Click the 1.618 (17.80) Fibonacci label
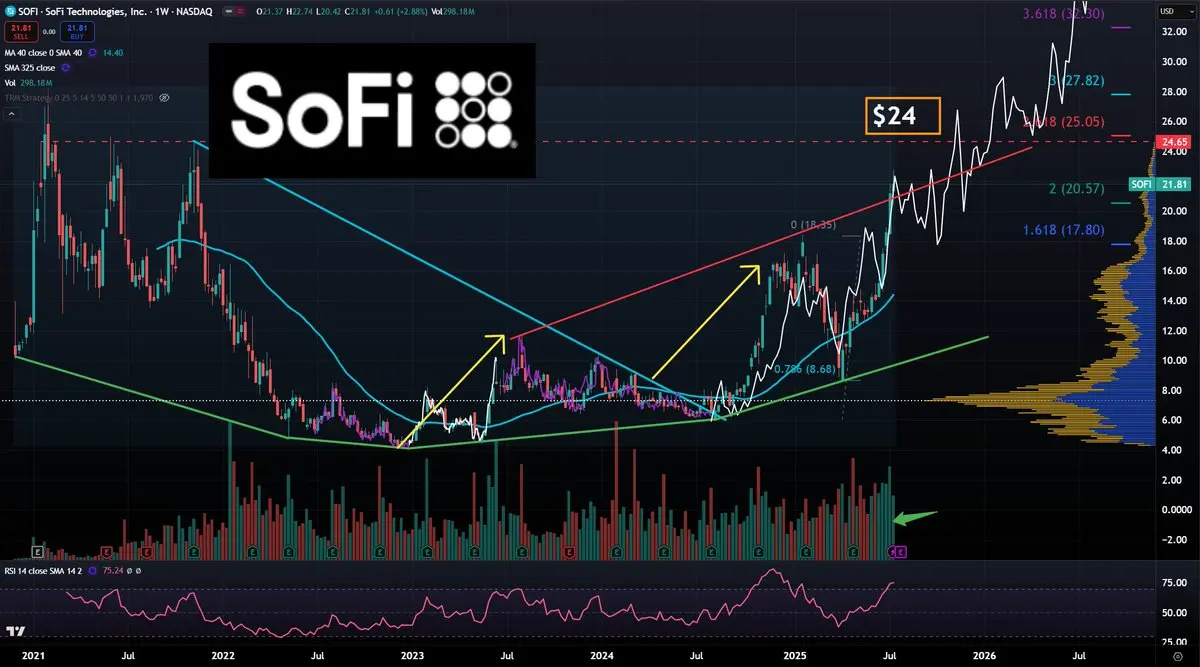This screenshot has height=667, width=1200. pos(1063,230)
